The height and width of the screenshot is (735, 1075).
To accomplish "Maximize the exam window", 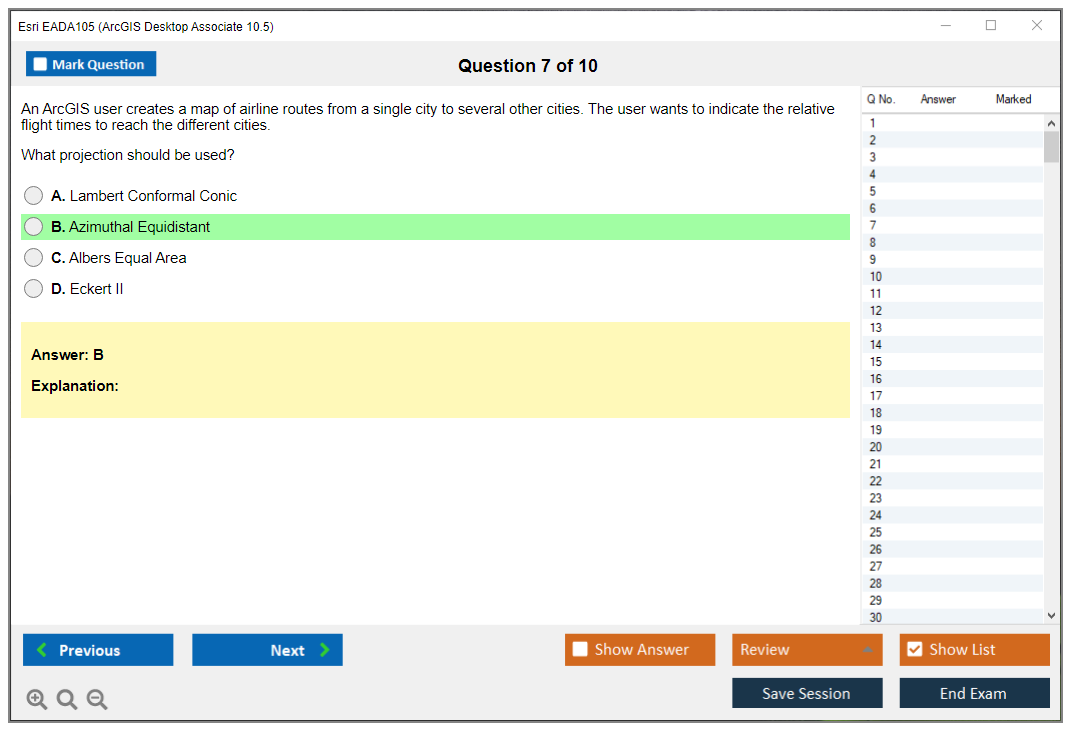I will click(991, 26).
